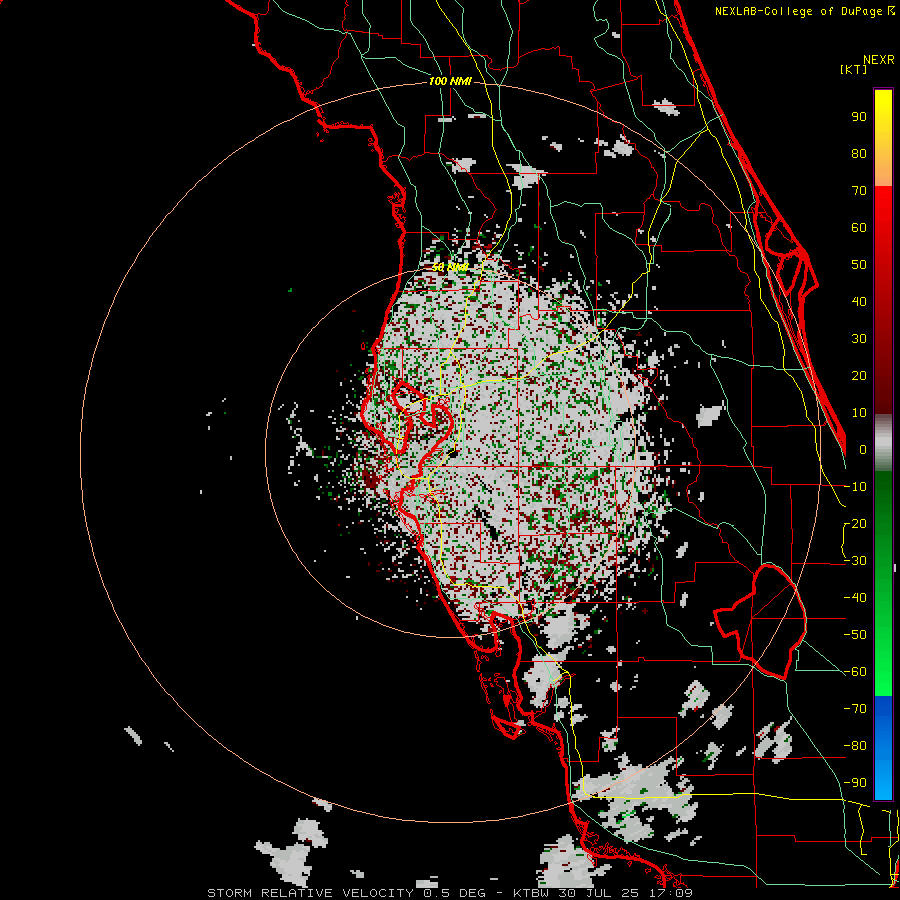Click the -90 value on the velocity scale
This screenshot has height=900, width=900.
(x=855, y=783)
